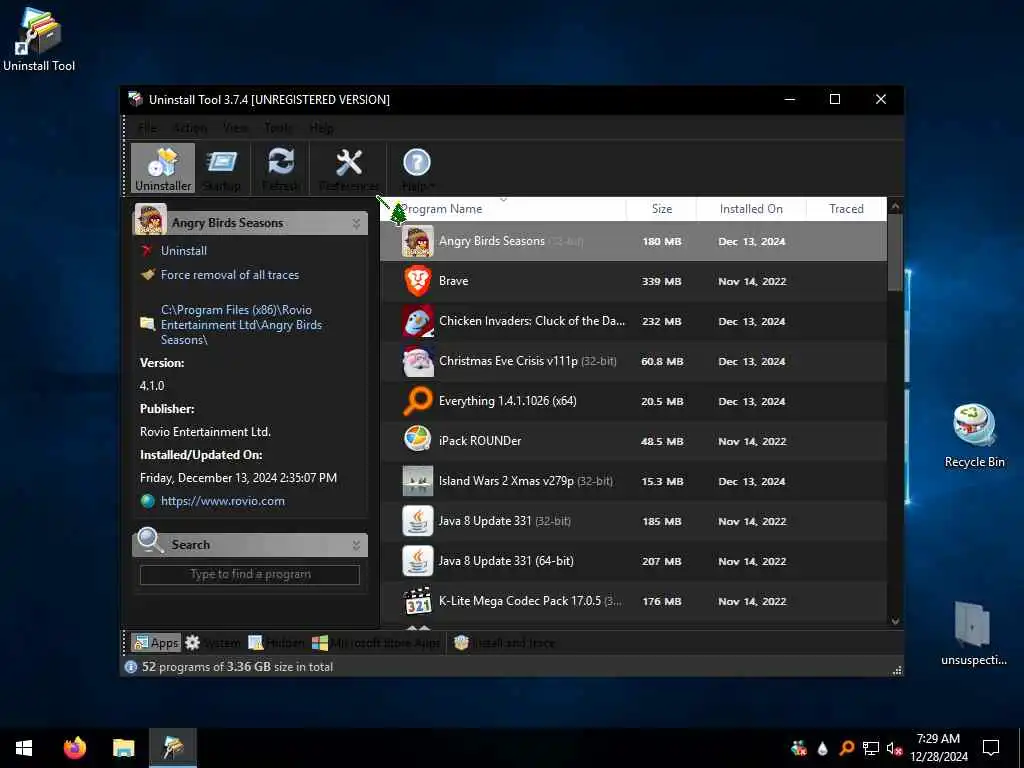Select the Everything magnifier icon row
This screenshot has height=768, width=1024.
418,401
